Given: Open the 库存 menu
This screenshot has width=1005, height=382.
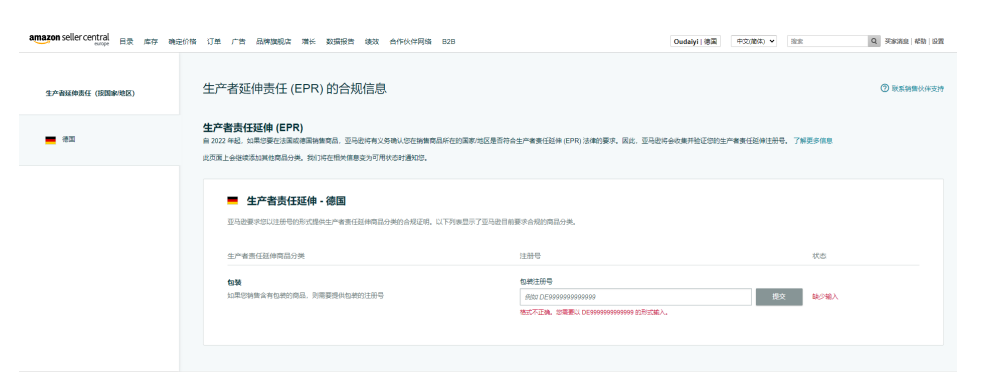Looking at the screenshot, I should tap(151, 42).
